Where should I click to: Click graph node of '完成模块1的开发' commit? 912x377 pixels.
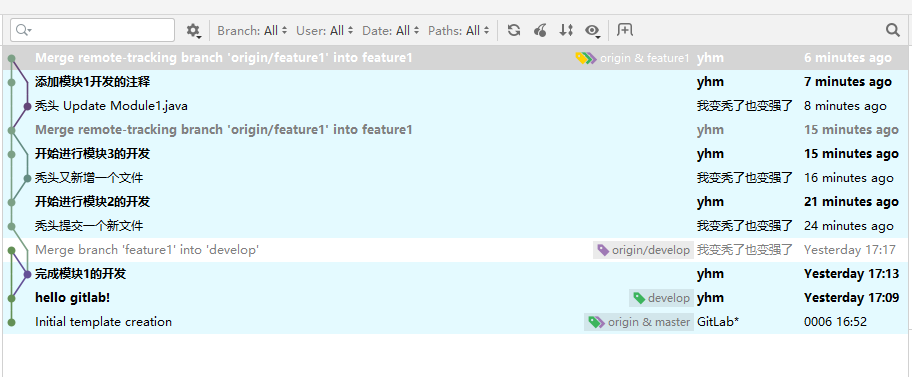[x=27, y=274]
